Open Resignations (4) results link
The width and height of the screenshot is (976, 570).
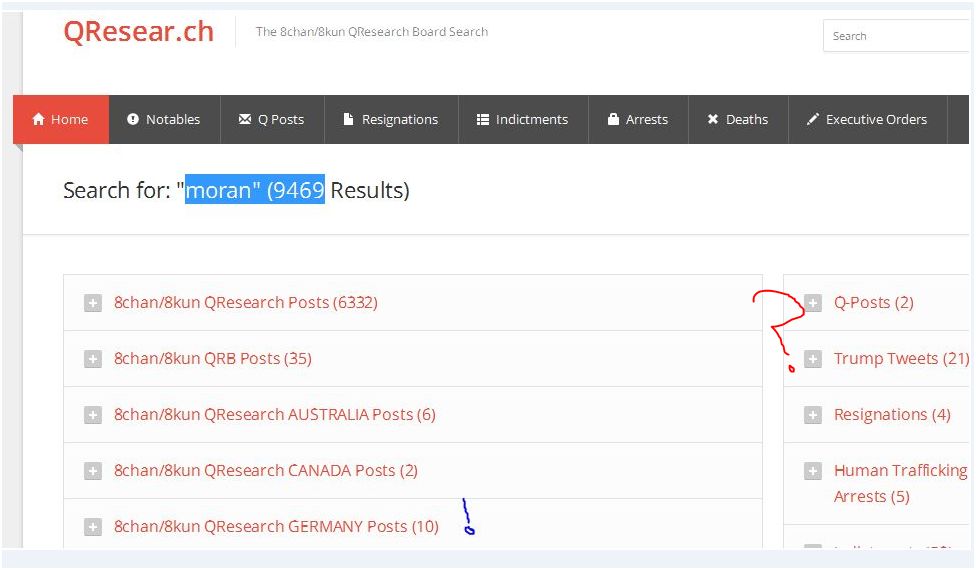[892, 414]
